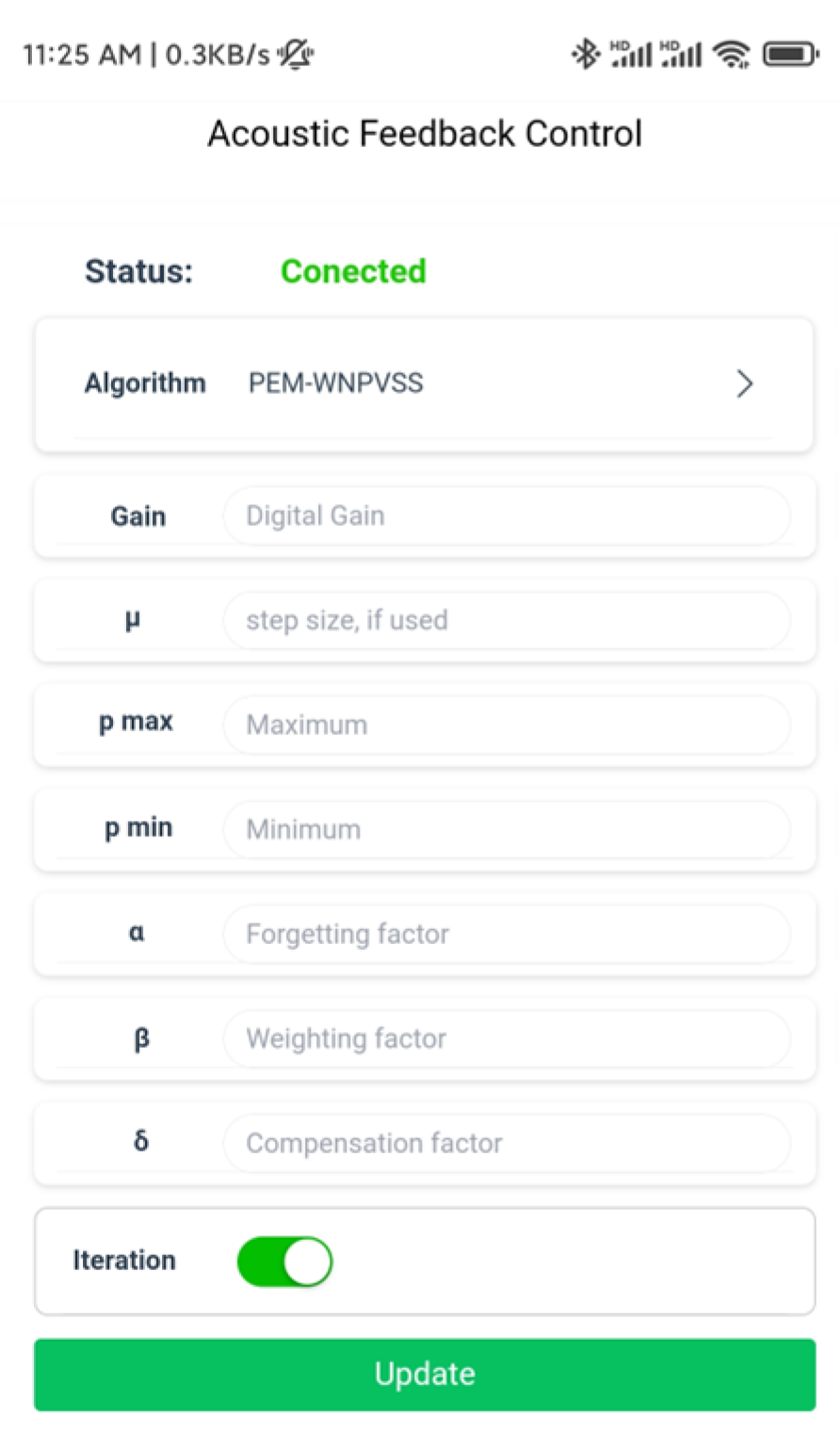Toggle the Iteration switch off
This screenshot has height=1434, width=840.
tap(285, 1262)
